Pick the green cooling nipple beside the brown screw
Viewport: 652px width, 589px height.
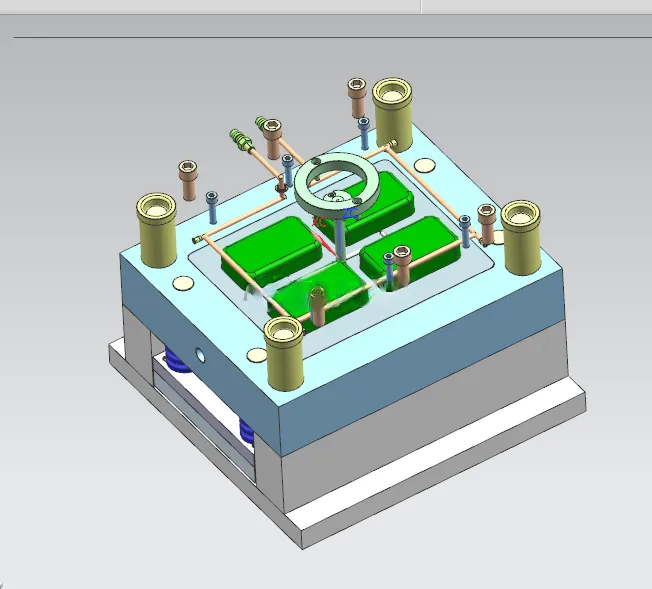[260, 122]
